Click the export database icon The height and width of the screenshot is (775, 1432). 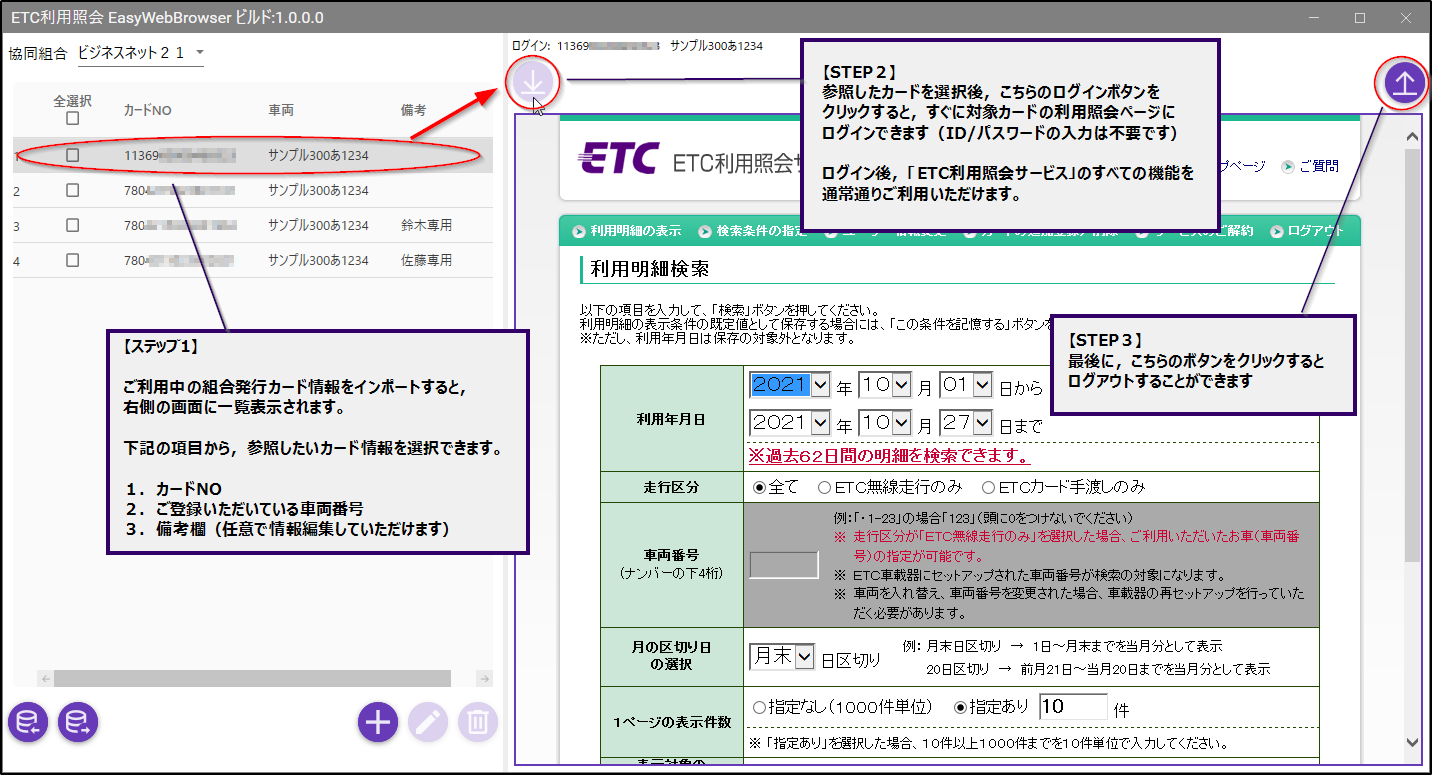pos(78,722)
